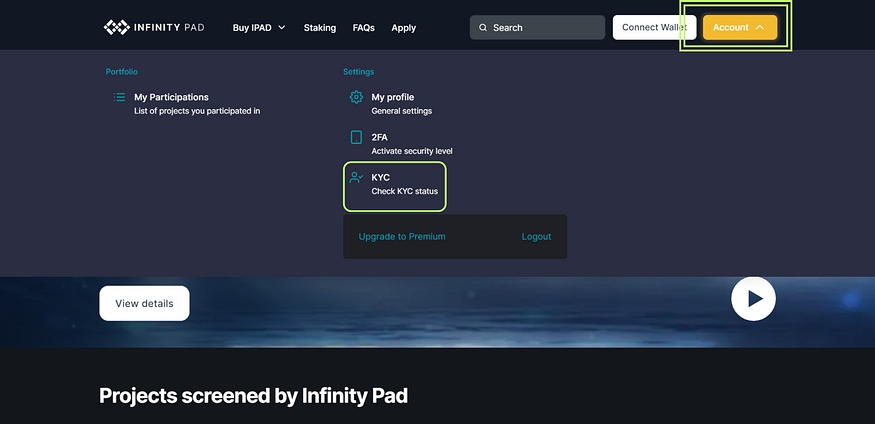Viewport: 875px width, 424px height.
Task: Click the My profile gear icon
Action: coord(356,97)
